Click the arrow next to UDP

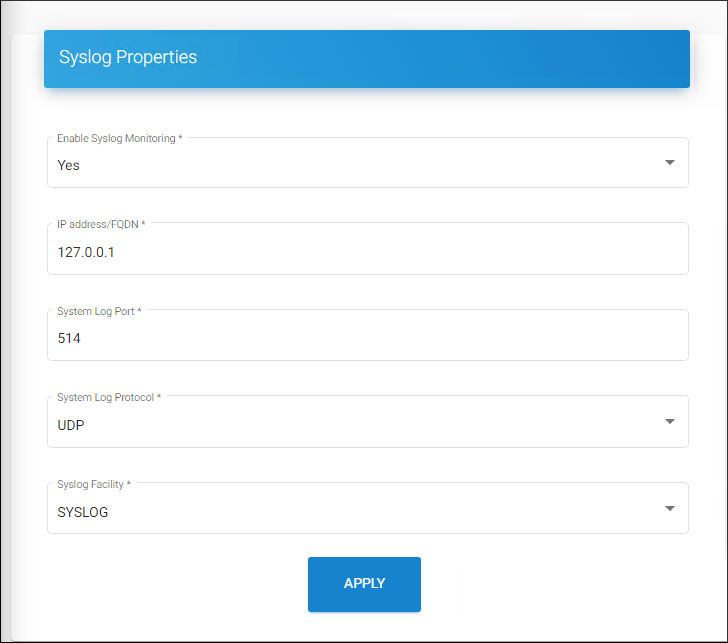[x=670, y=421]
